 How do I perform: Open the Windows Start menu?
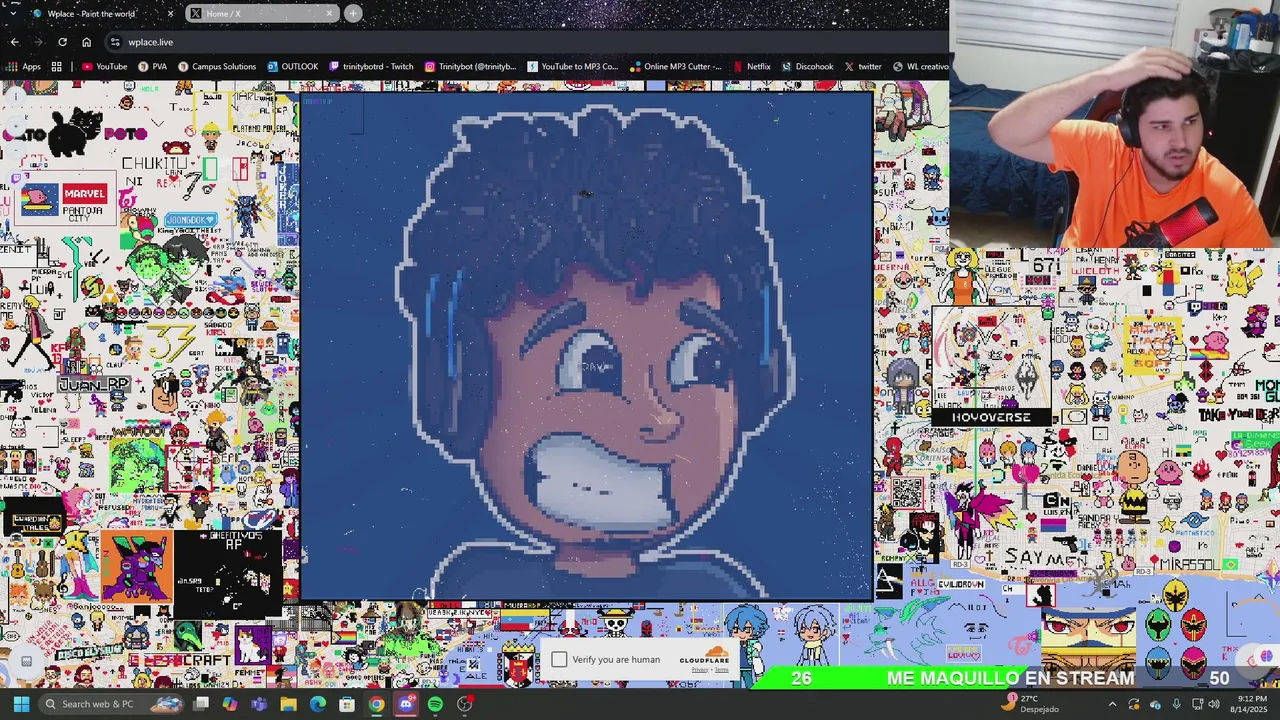pos(21,704)
